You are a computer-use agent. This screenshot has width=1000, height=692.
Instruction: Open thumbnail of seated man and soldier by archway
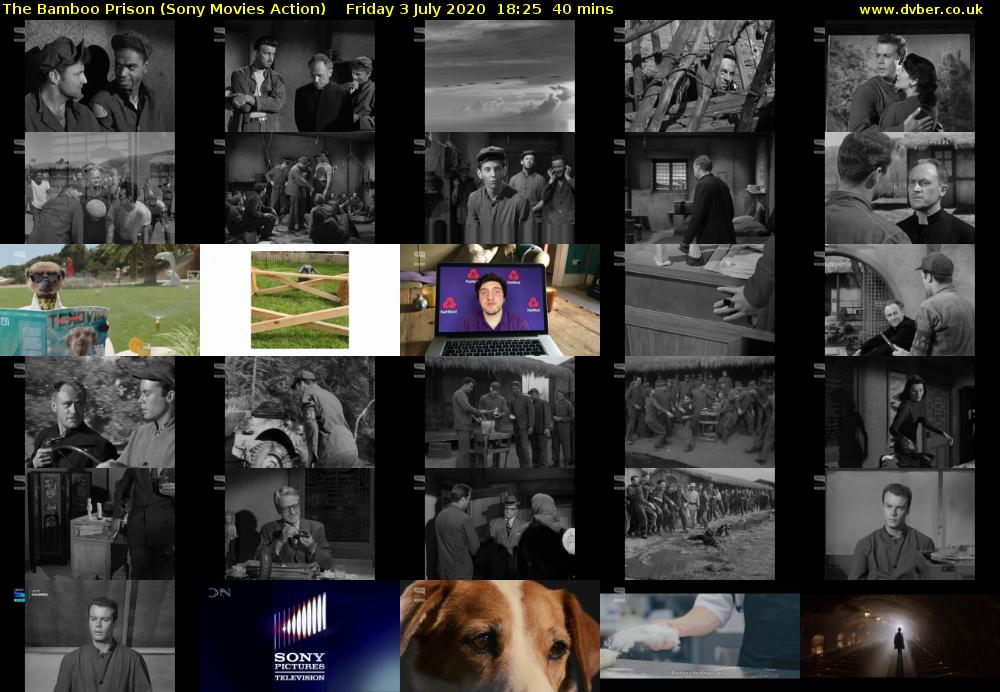[900, 300]
